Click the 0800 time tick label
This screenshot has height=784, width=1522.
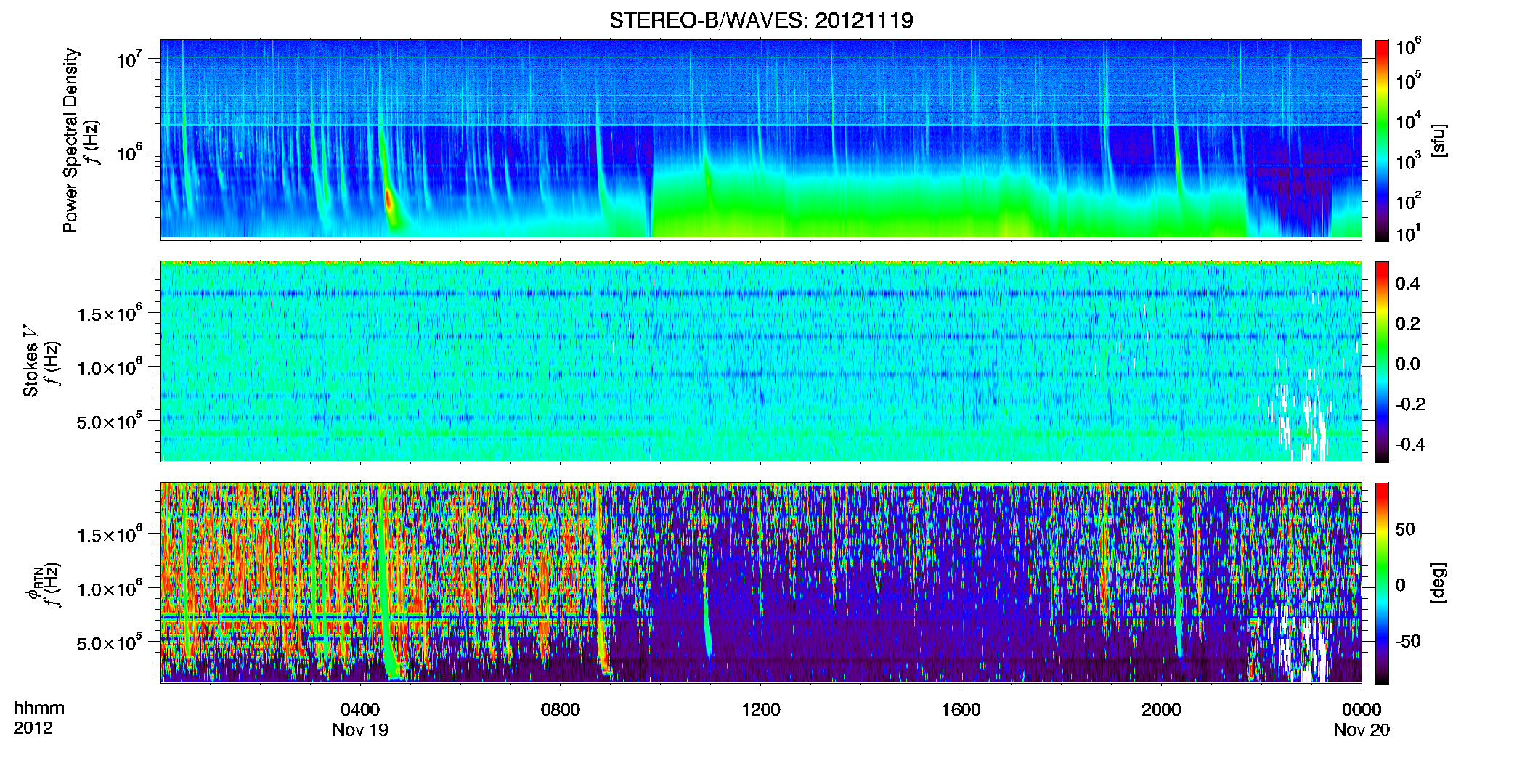coord(561,710)
